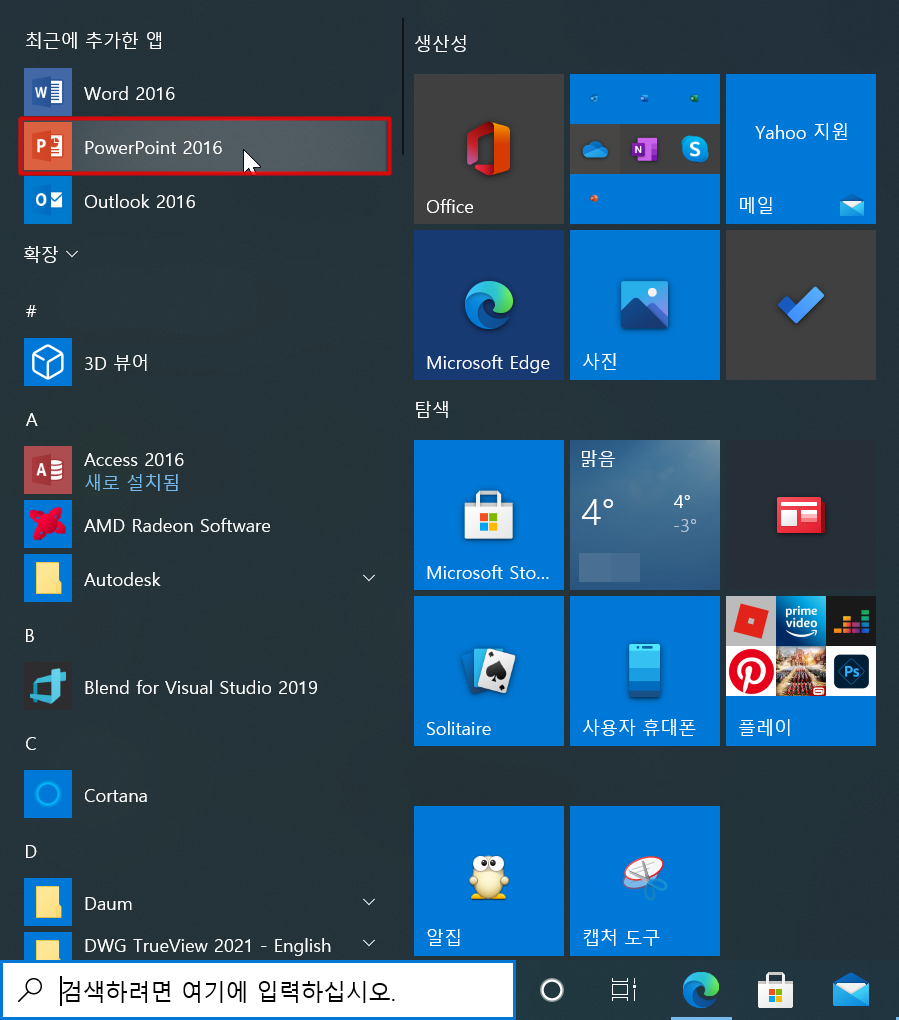This screenshot has height=1020, width=899.
Task: Open the Solitaire tile
Action: click(489, 671)
